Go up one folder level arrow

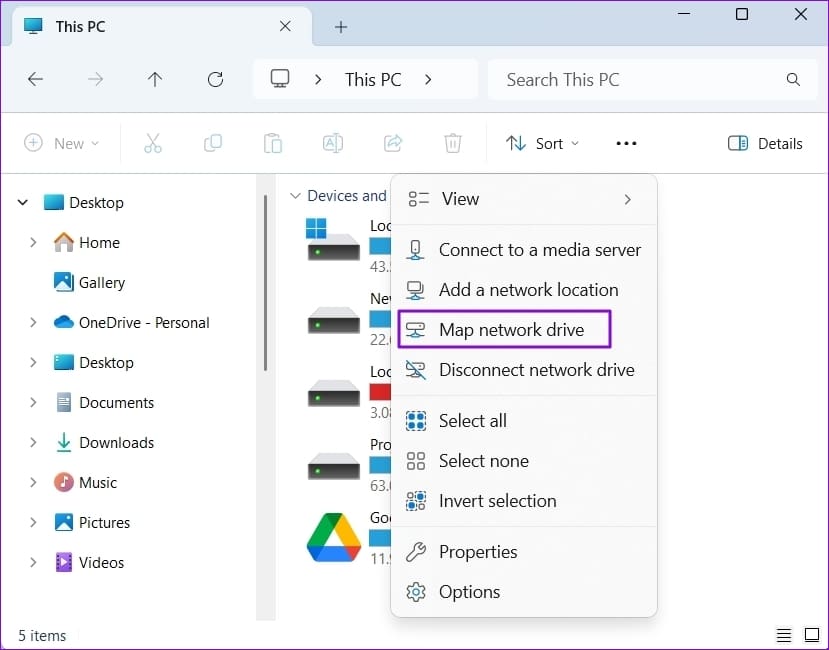coord(155,79)
